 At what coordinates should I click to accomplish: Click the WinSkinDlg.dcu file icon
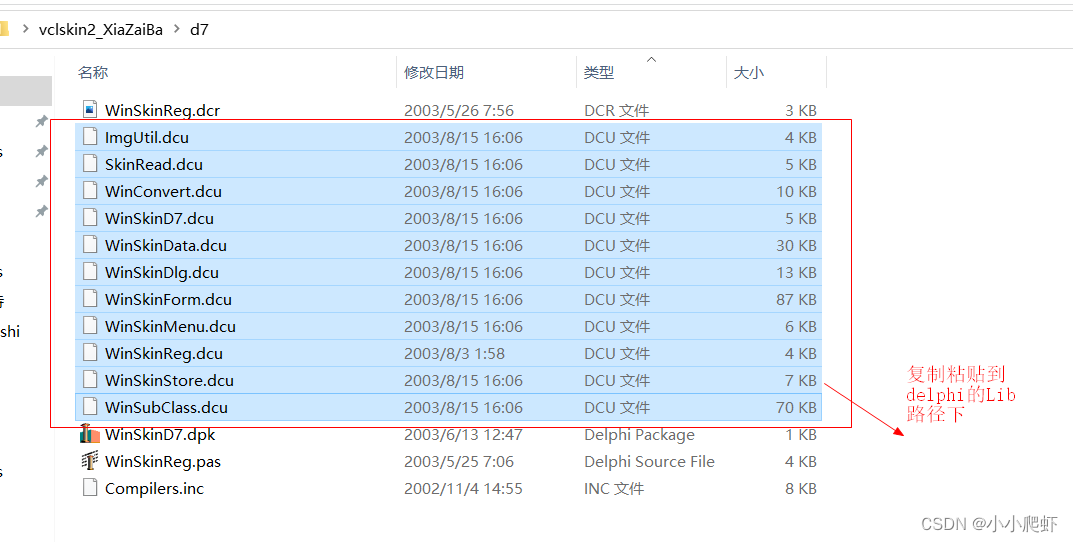click(x=90, y=272)
